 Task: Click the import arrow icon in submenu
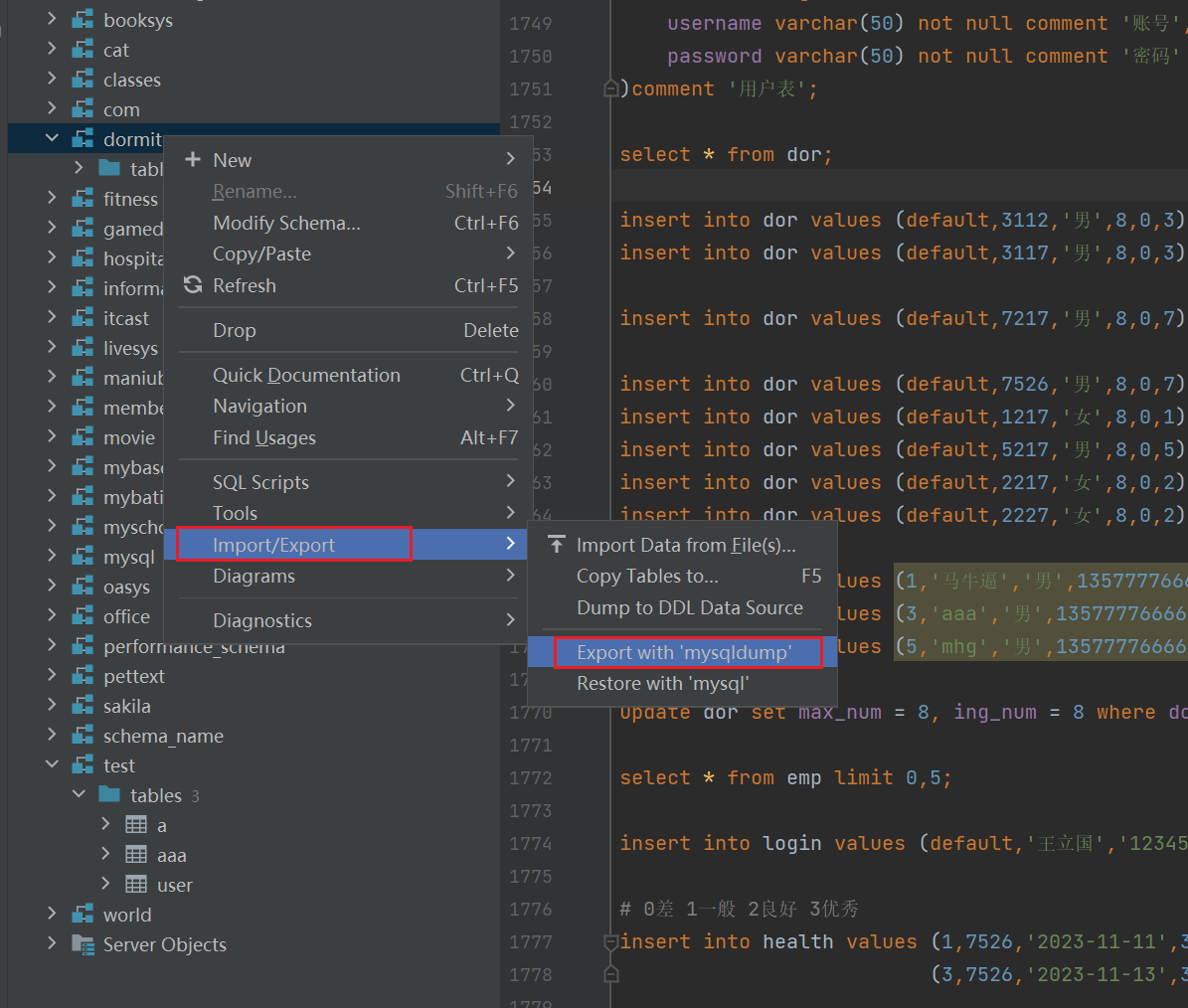click(x=557, y=544)
